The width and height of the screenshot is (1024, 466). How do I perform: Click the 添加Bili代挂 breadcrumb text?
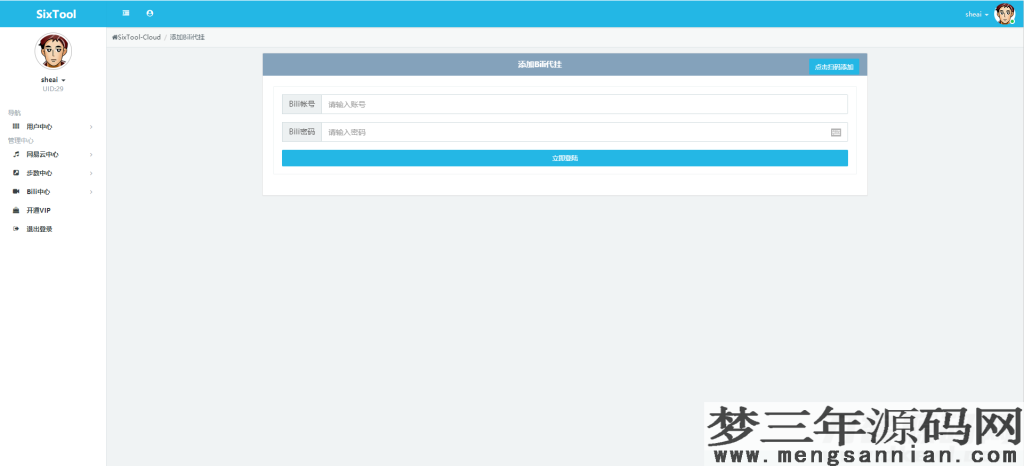tap(187, 37)
